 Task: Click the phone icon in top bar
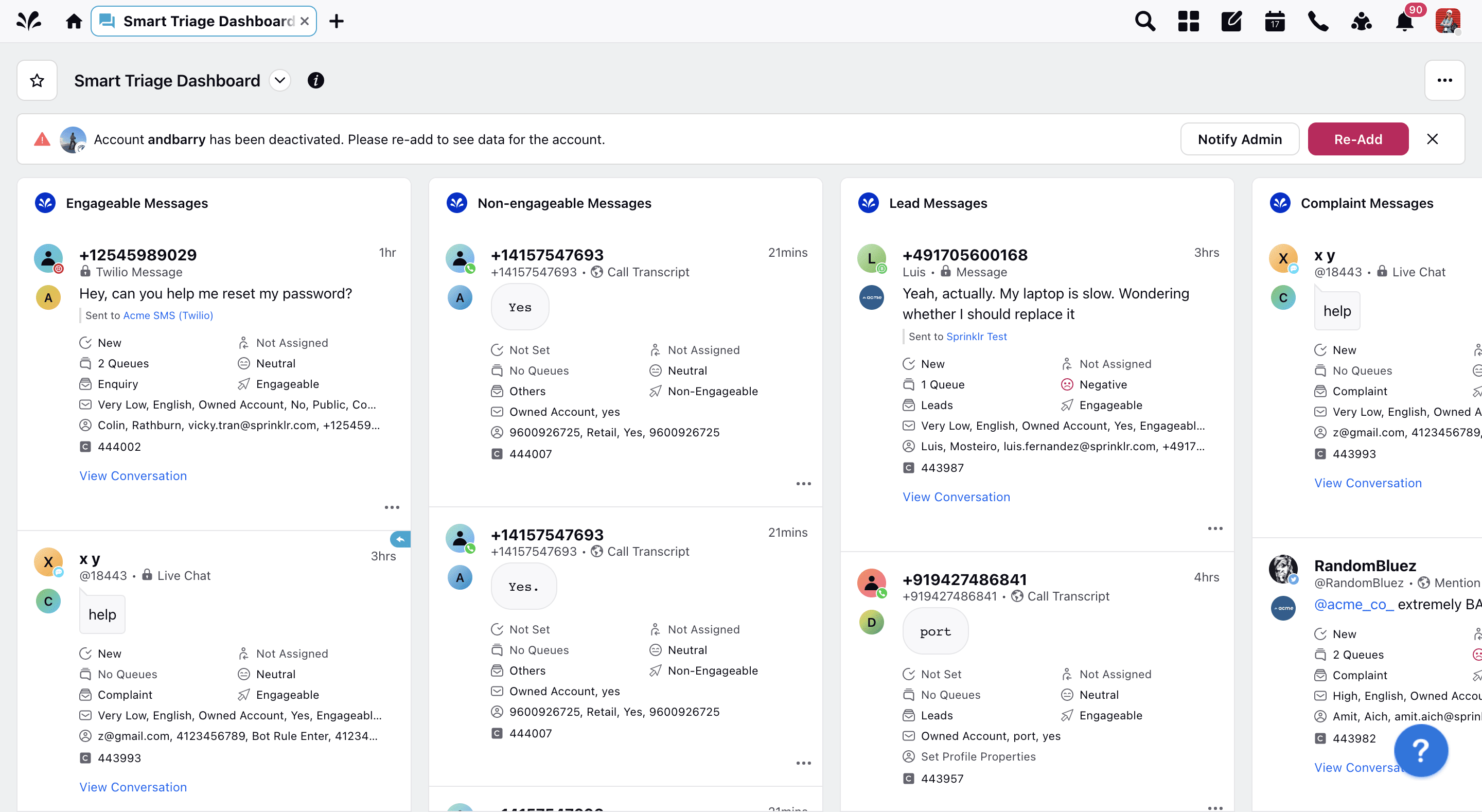click(x=1317, y=21)
